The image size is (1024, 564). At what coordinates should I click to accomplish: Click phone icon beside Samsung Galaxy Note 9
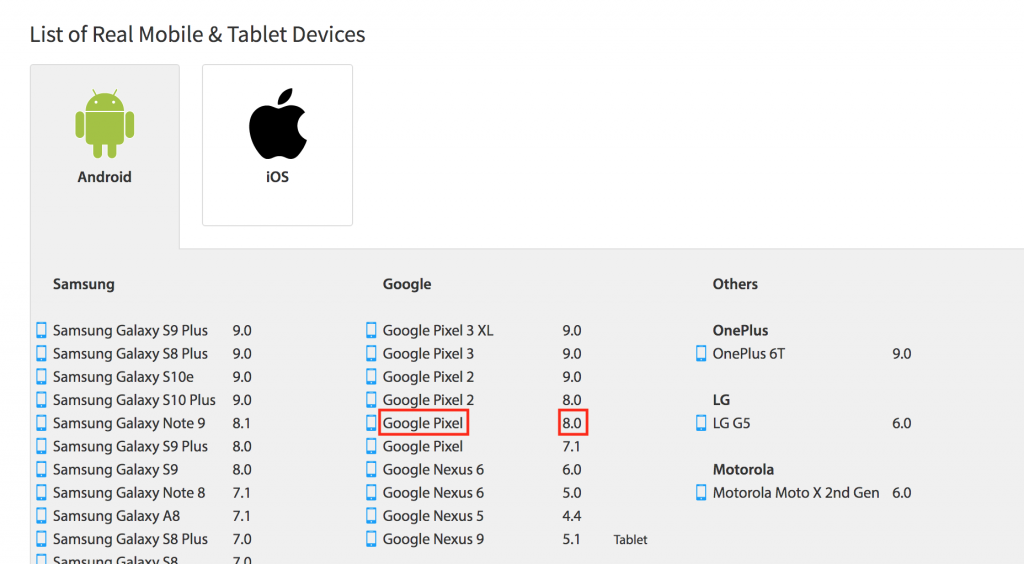point(41,423)
